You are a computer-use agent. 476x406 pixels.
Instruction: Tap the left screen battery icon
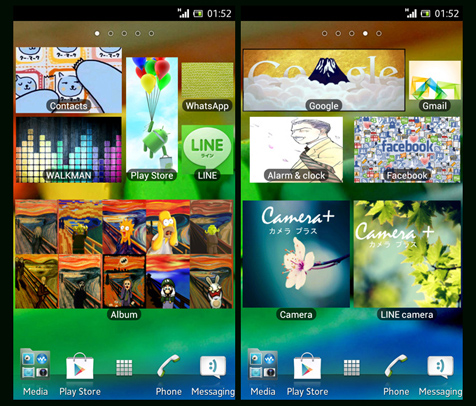(198, 14)
